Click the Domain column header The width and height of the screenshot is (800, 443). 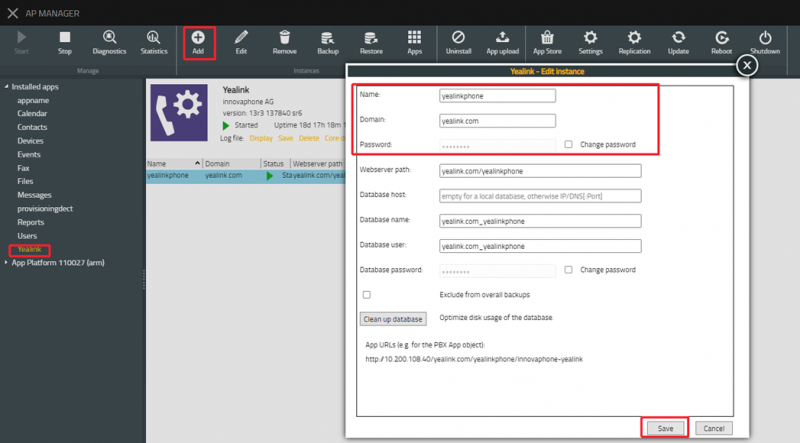click(232, 164)
